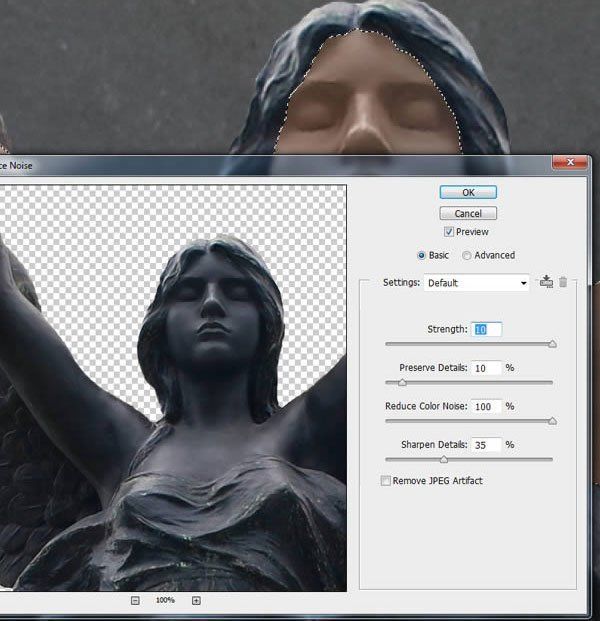Click the Strength slider handle
600x621 pixels.
pos(552,343)
